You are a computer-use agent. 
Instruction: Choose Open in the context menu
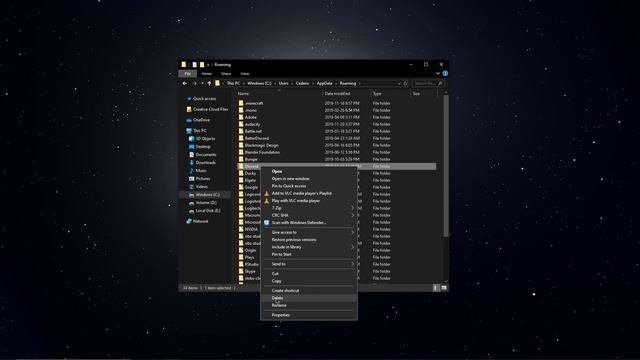coord(309,171)
